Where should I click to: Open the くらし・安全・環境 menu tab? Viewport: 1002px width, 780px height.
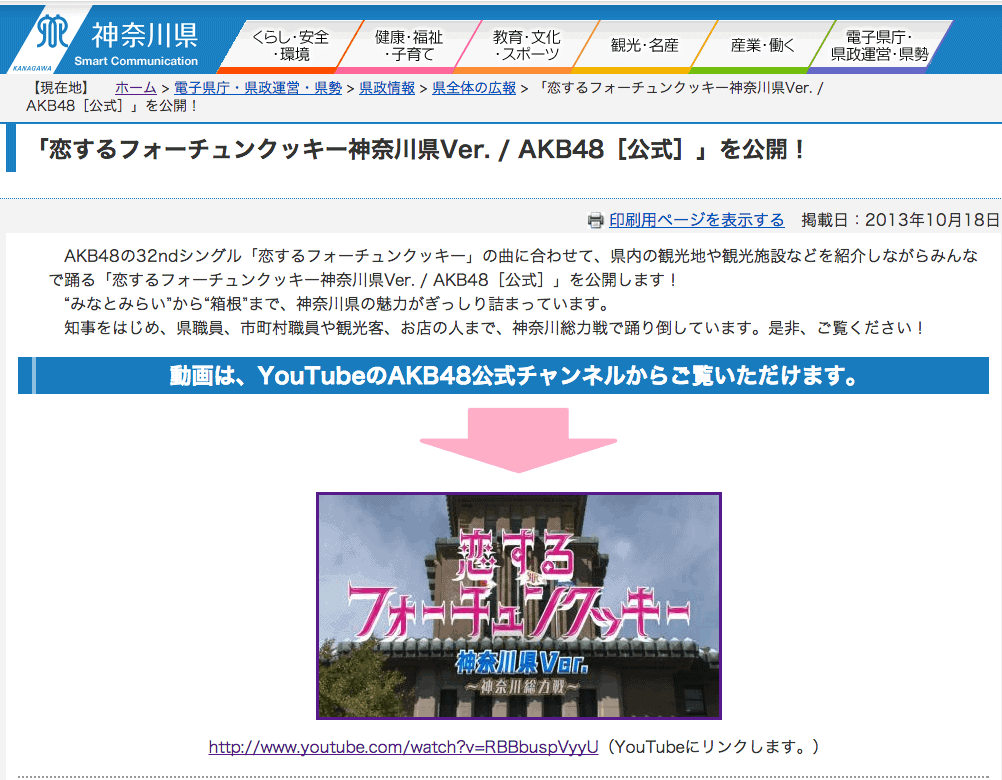tap(289, 45)
